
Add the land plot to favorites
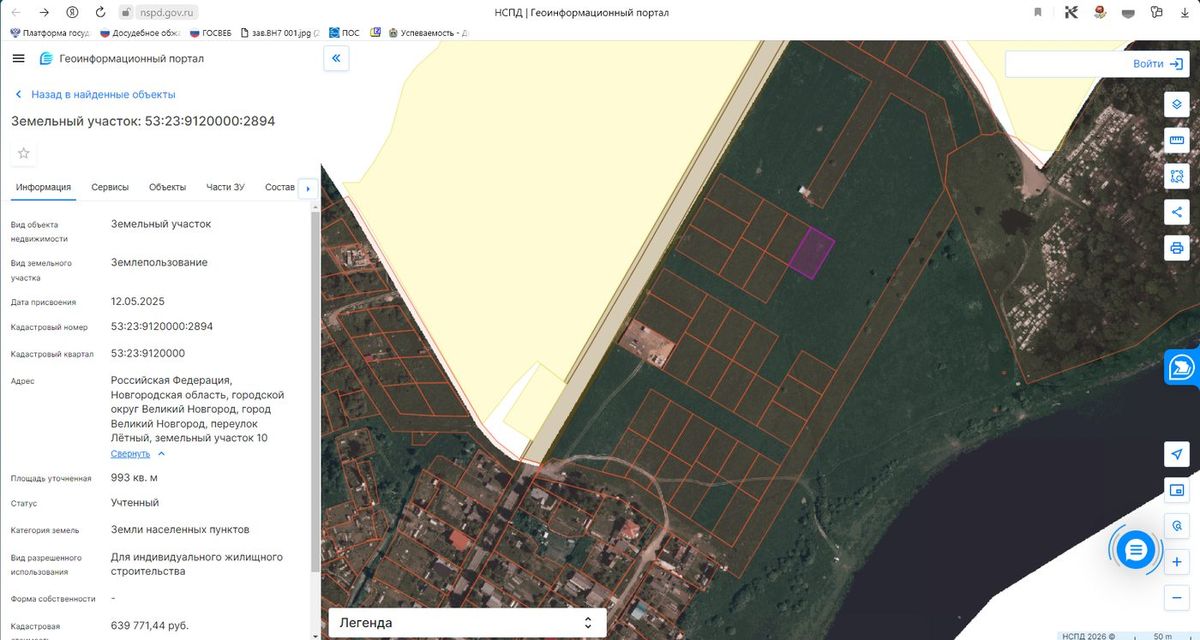24,153
